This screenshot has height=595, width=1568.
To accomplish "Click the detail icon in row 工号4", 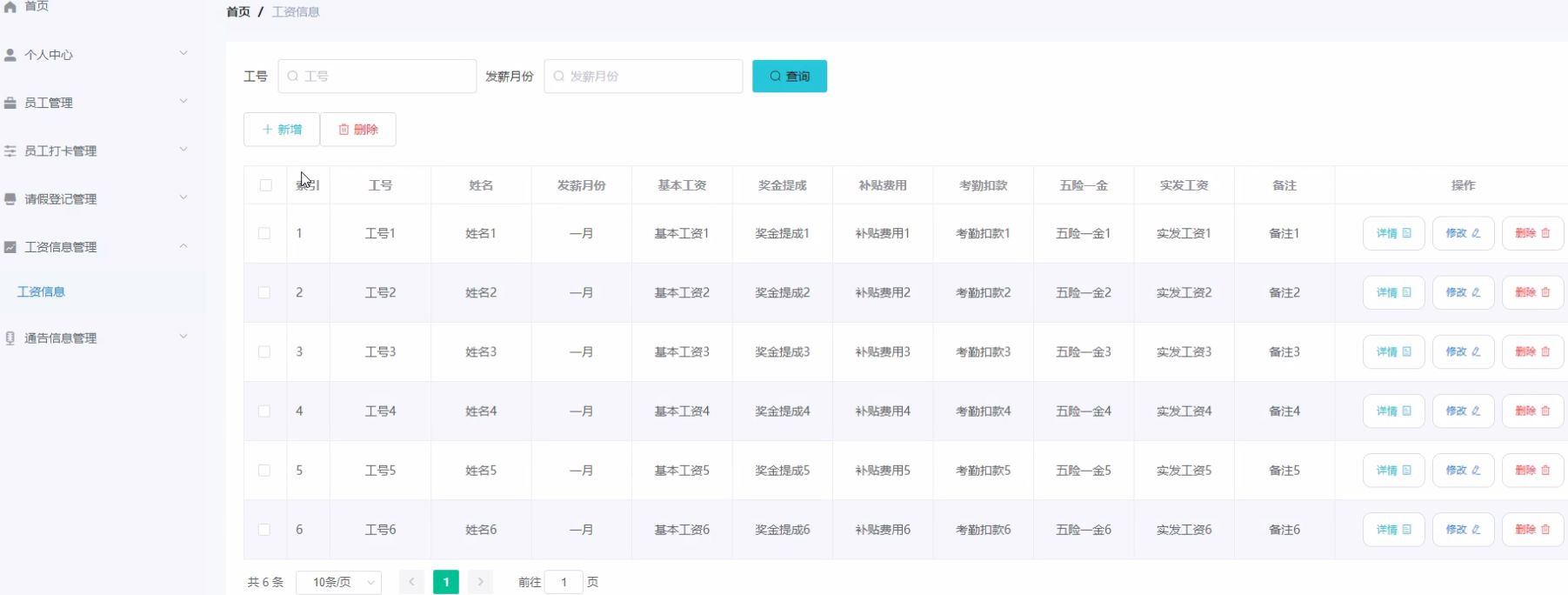I will pyautogui.click(x=1406, y=411).
